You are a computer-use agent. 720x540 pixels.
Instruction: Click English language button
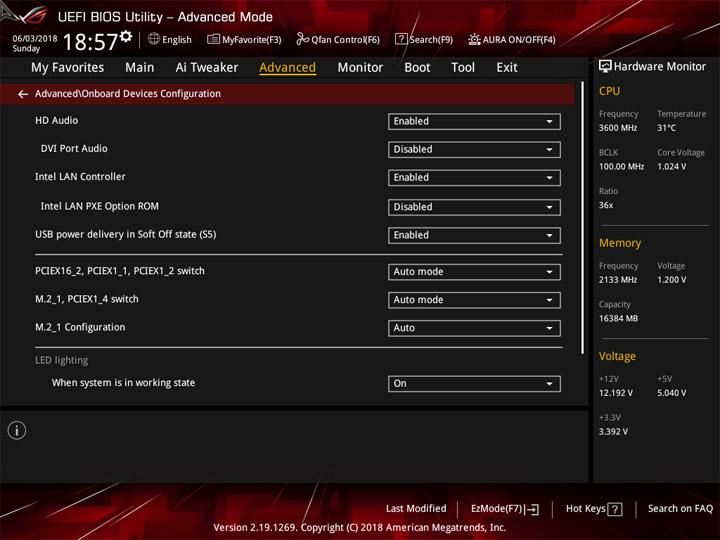coord(169,39)
